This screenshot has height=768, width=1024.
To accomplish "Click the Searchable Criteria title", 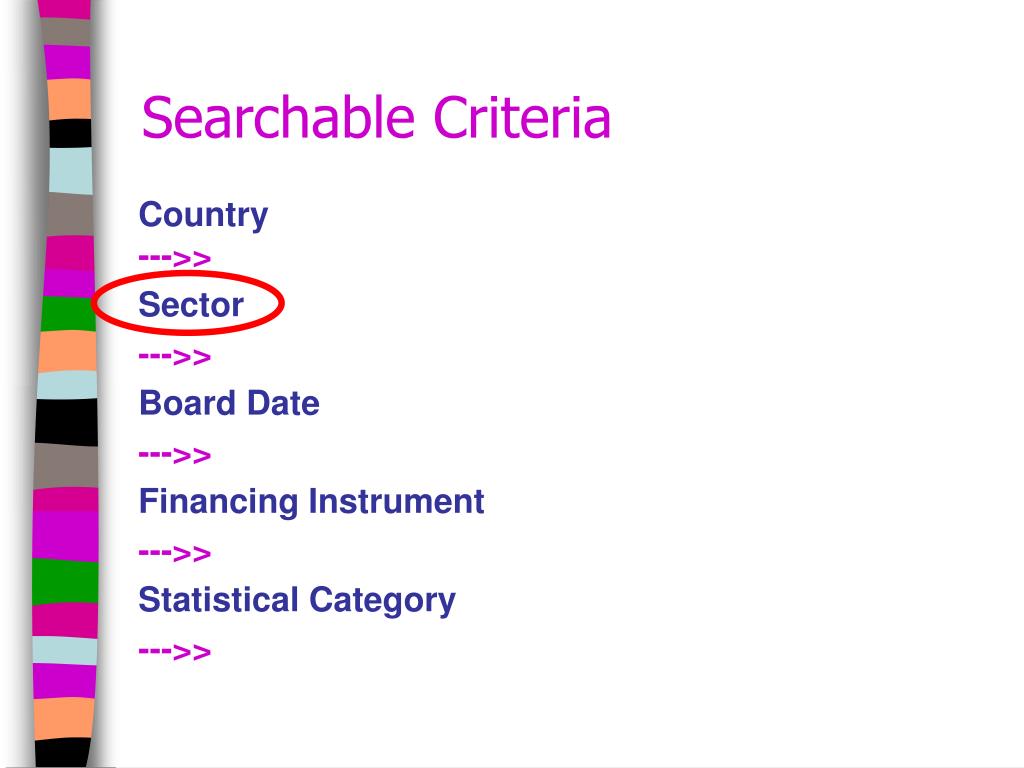I will point(376,118).
